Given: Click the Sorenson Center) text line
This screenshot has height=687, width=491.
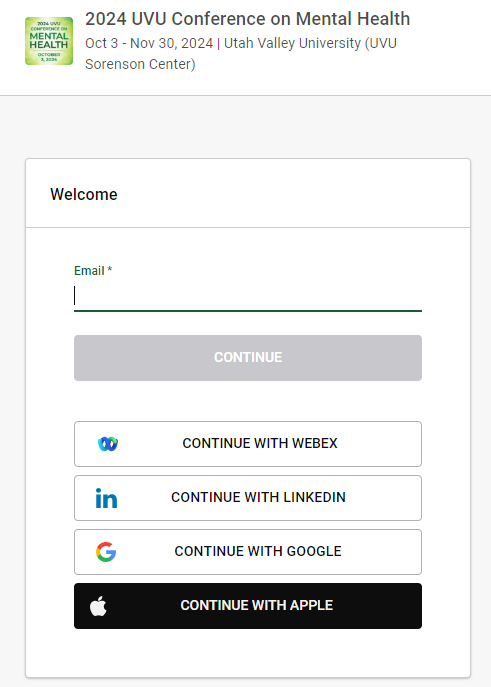Looking at the screenshot, I should [x=140, y=64].
